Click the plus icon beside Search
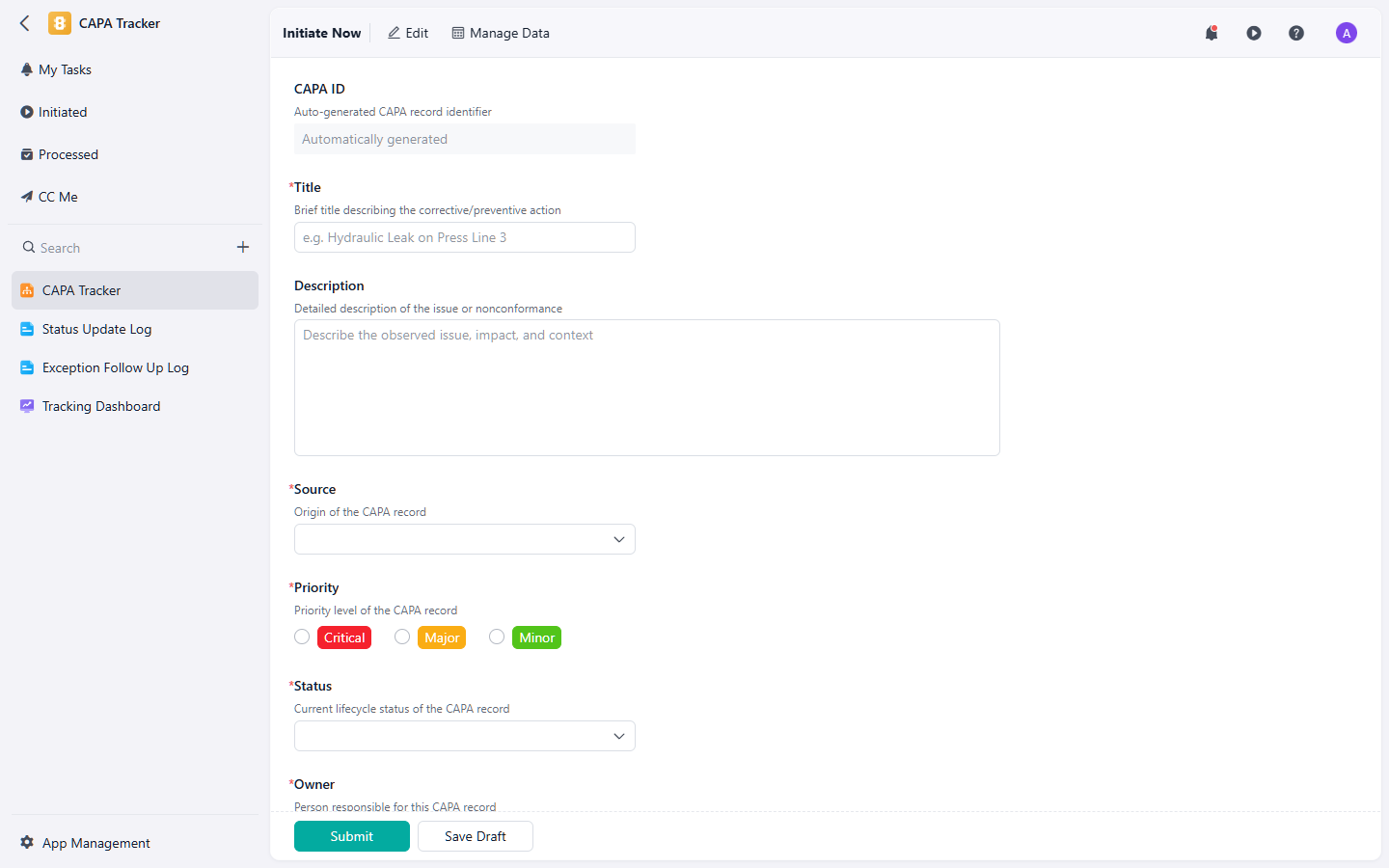Screen dimensions: 1389x868 pyautogui.click(x=243, y=248)
